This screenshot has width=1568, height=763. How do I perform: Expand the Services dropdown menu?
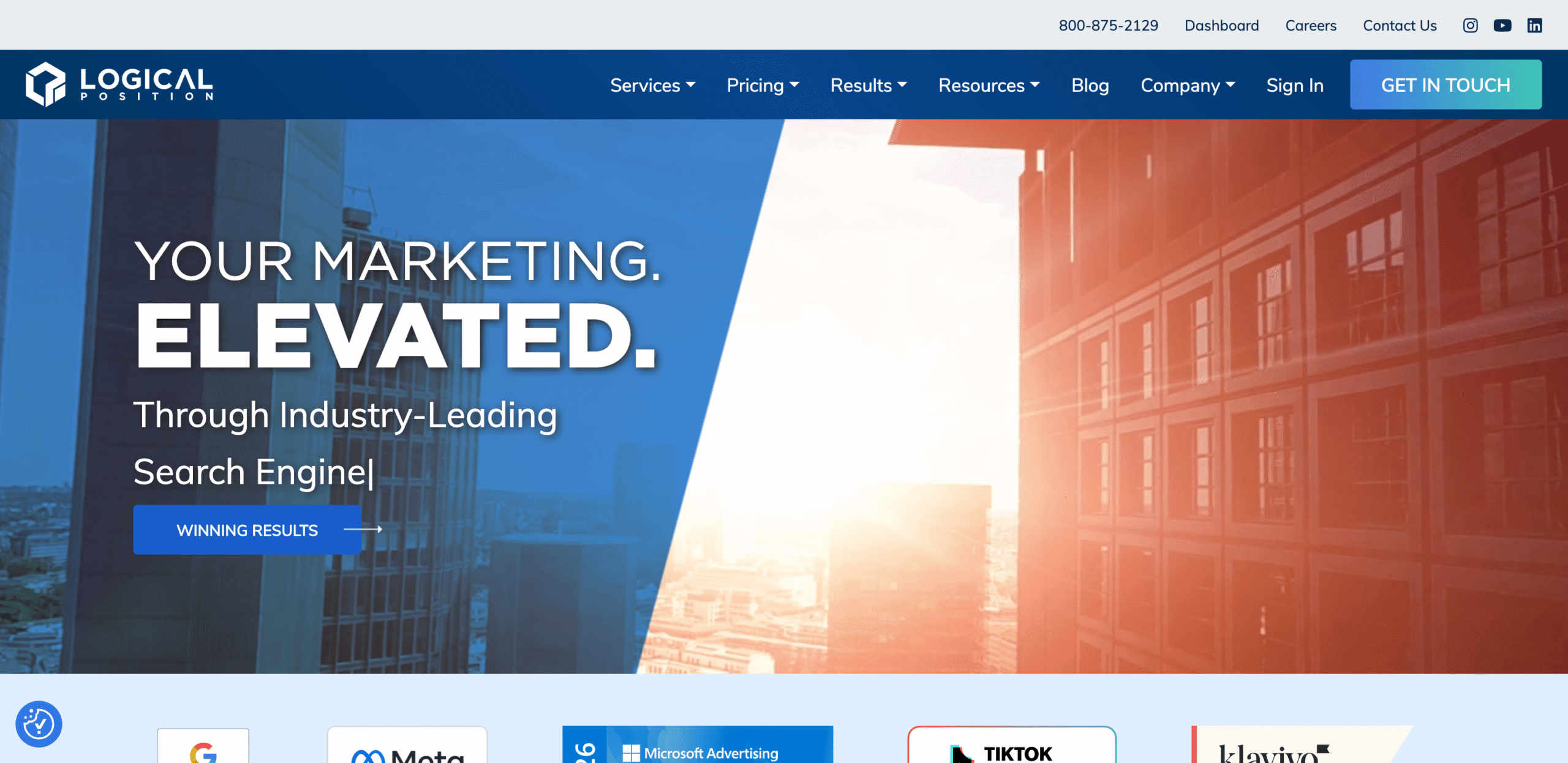(x=652, y=85)
